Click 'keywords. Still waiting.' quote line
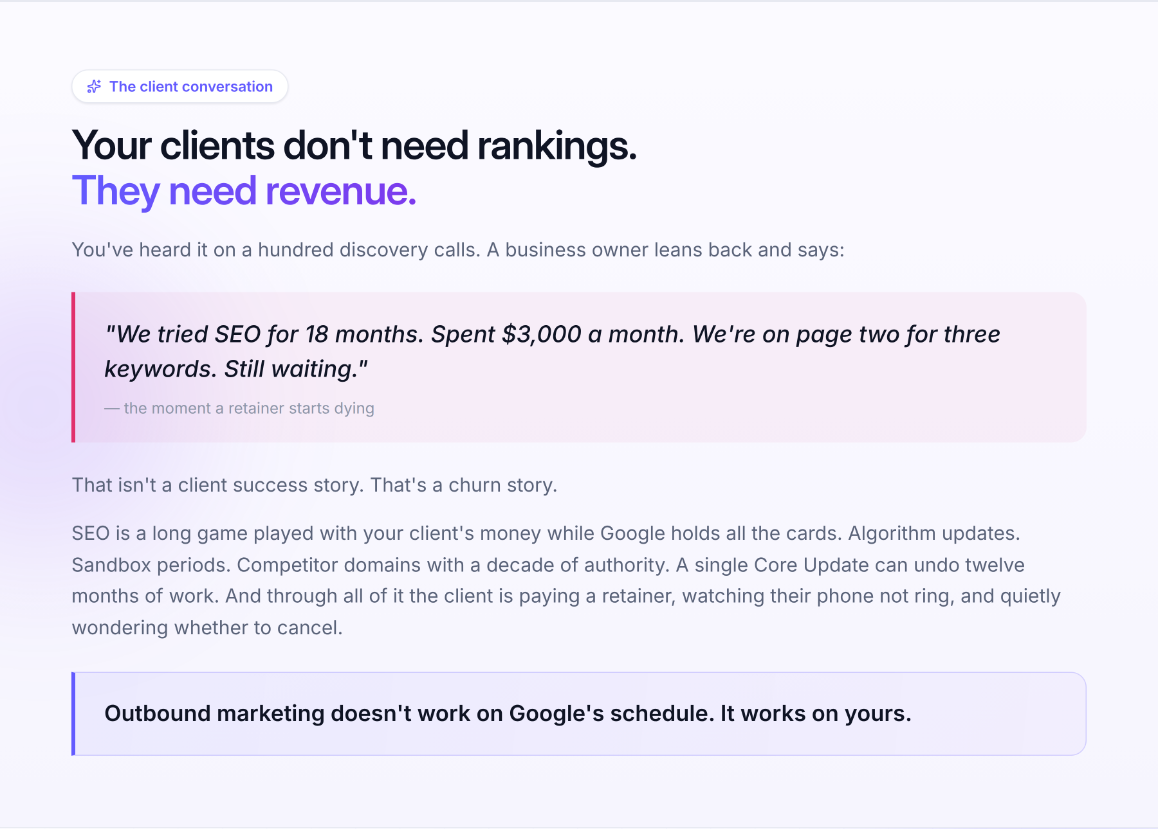This screenshot has height=829, width=1158. [236, 369]
